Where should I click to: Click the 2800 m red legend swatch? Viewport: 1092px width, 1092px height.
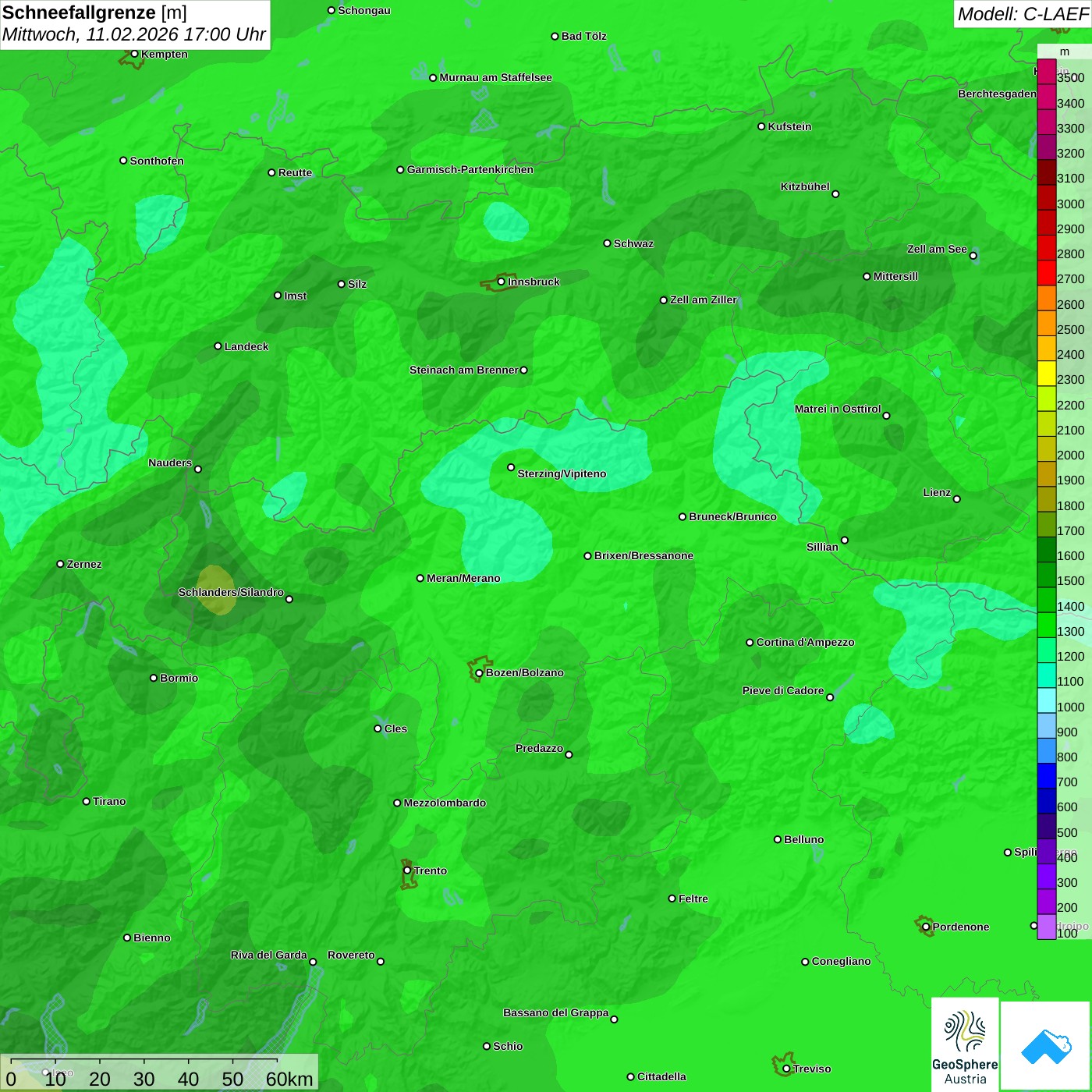(x=1046, y=248)
